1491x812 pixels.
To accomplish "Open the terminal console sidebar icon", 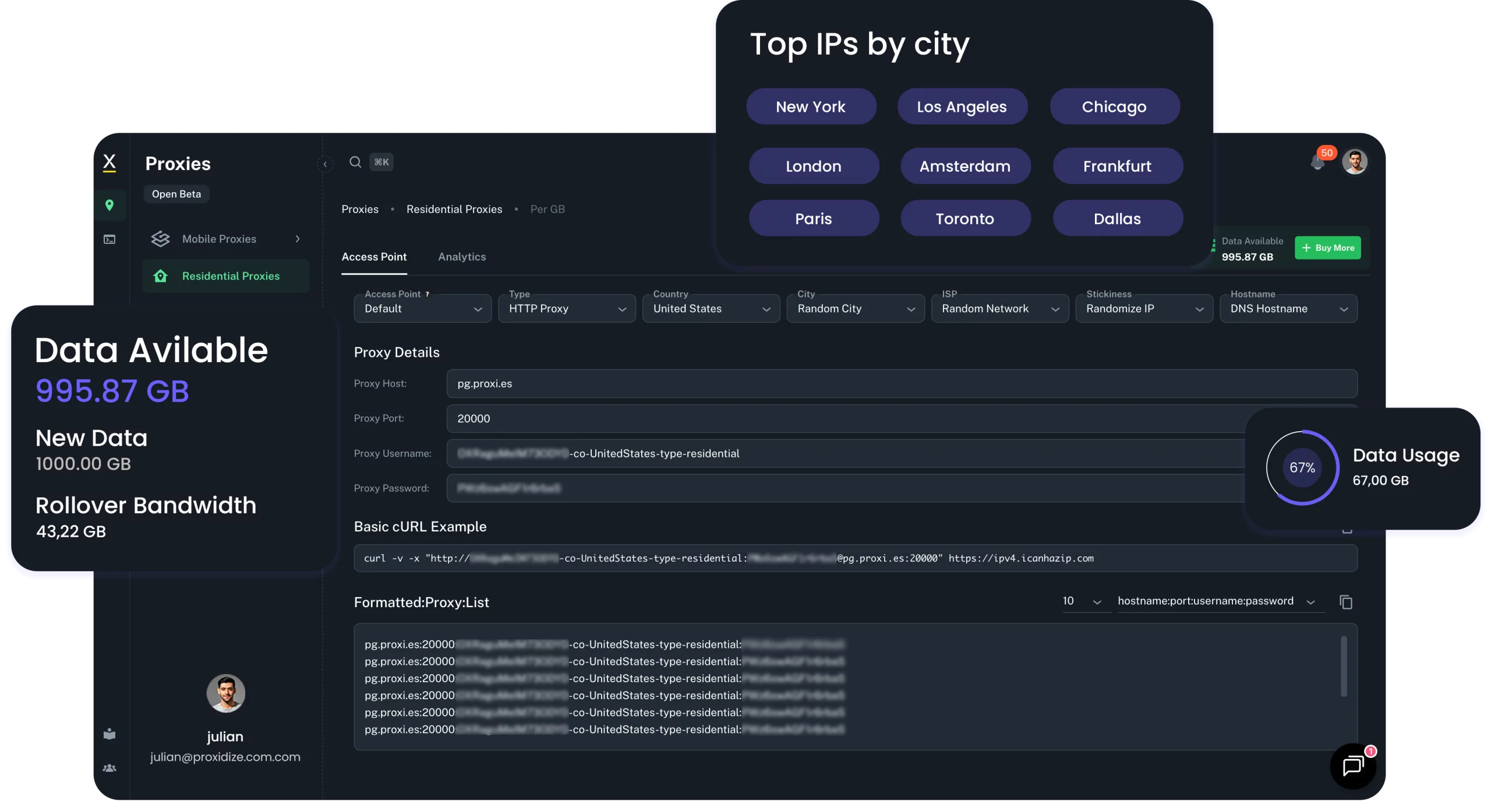I will coord(109,239).
